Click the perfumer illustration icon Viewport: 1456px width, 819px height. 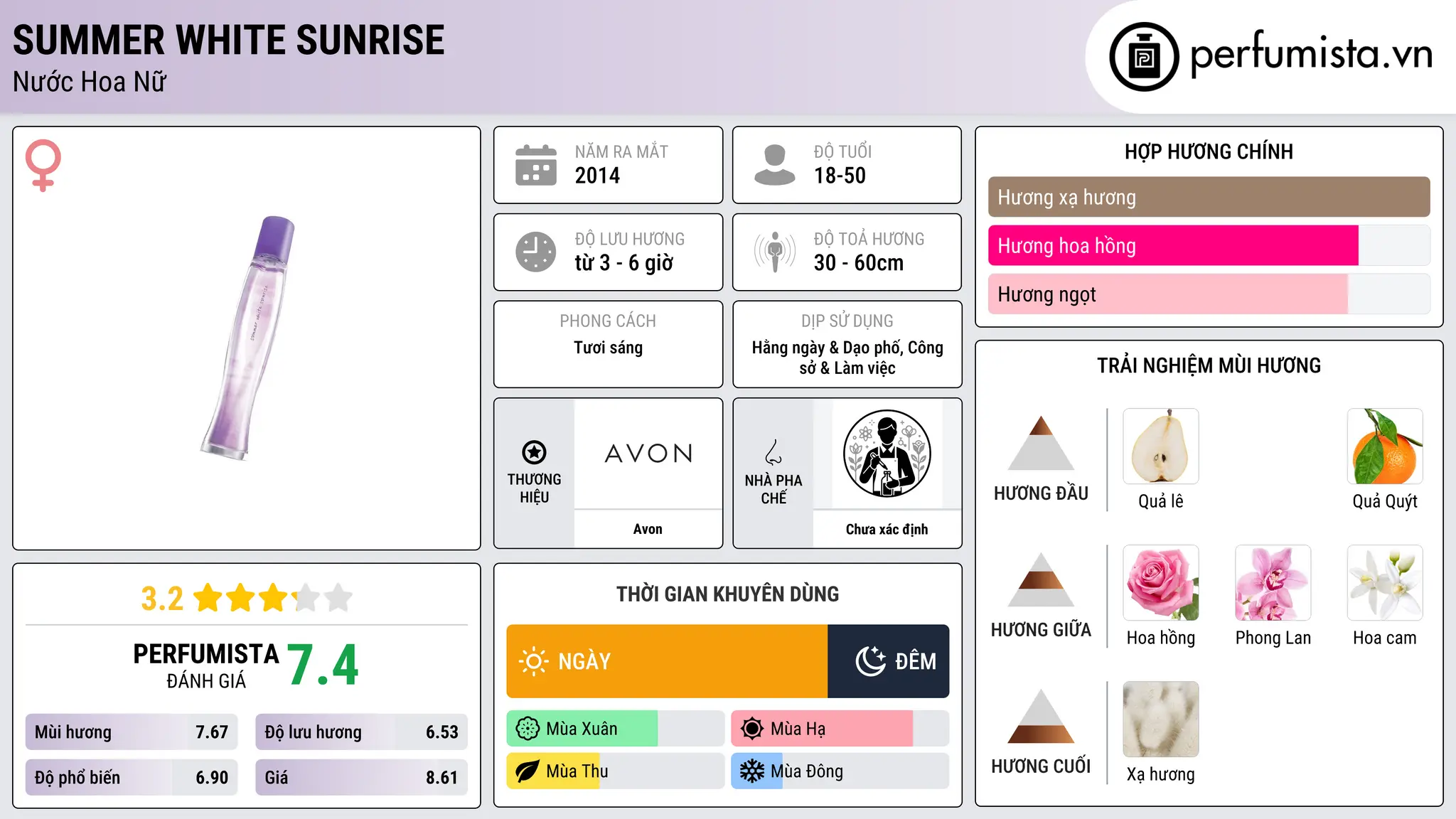click(x=887, y=454)
